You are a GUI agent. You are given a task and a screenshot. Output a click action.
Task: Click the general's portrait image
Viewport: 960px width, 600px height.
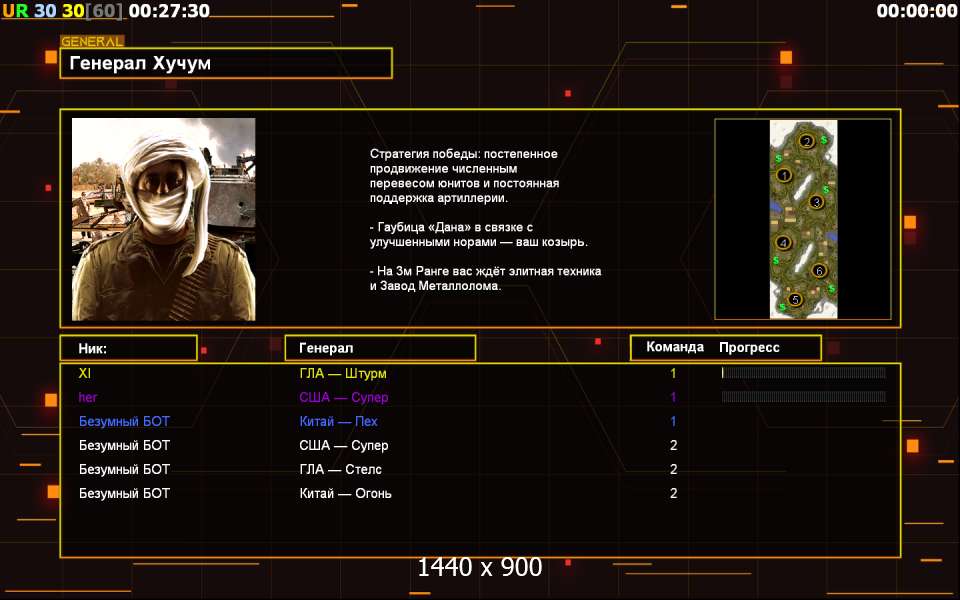click(163, 219)
